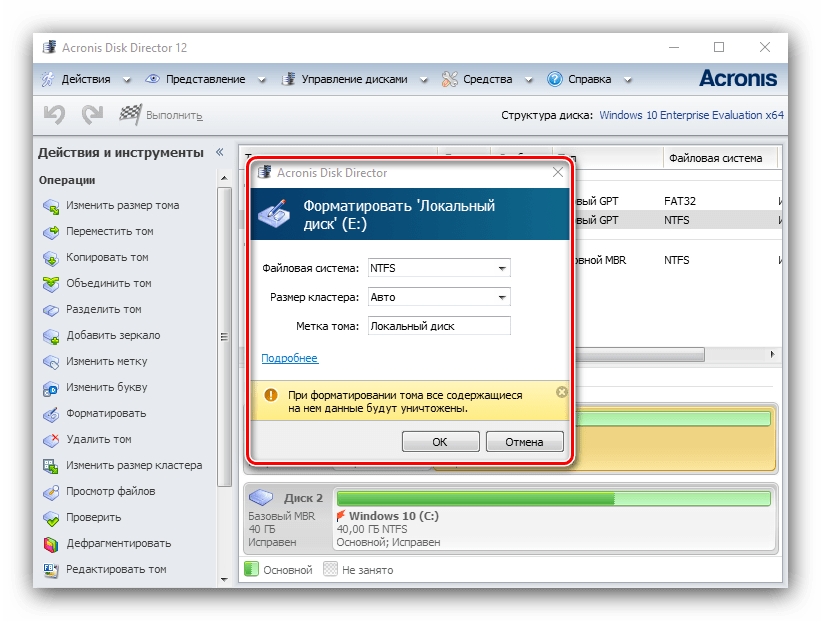Viewport: 821px width, 621px height.
Task: Click the Windows 10 (C:) partition bar
Action: 553,498
